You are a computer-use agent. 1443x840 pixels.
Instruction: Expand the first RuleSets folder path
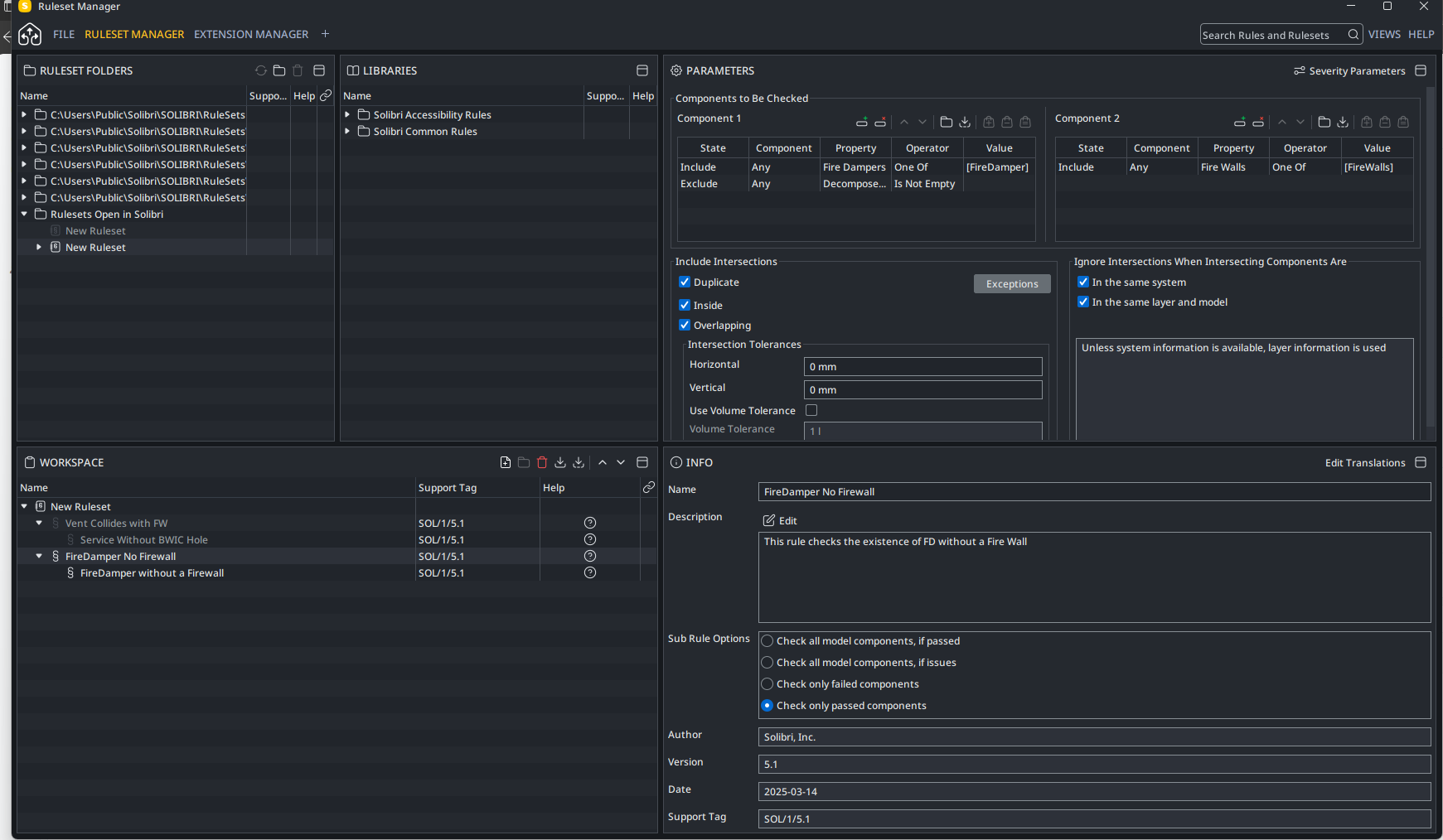(24, 114)
